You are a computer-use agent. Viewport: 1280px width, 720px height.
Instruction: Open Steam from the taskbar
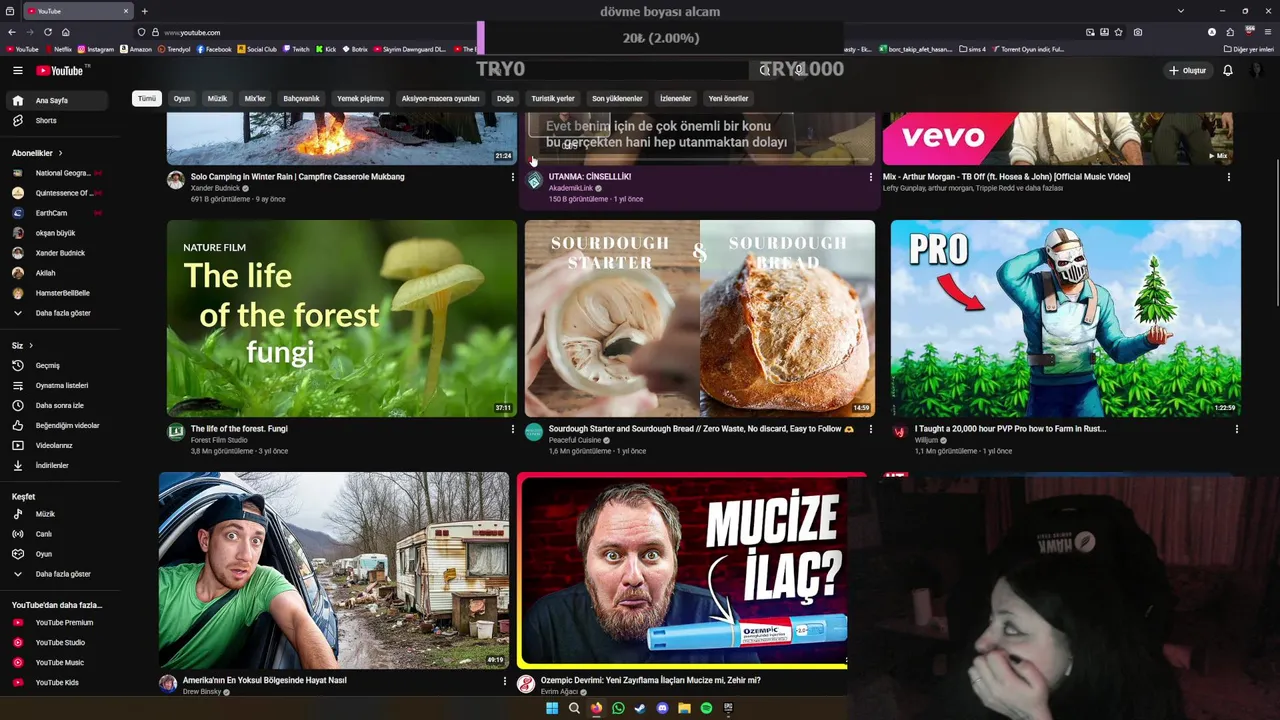(640, 708)
